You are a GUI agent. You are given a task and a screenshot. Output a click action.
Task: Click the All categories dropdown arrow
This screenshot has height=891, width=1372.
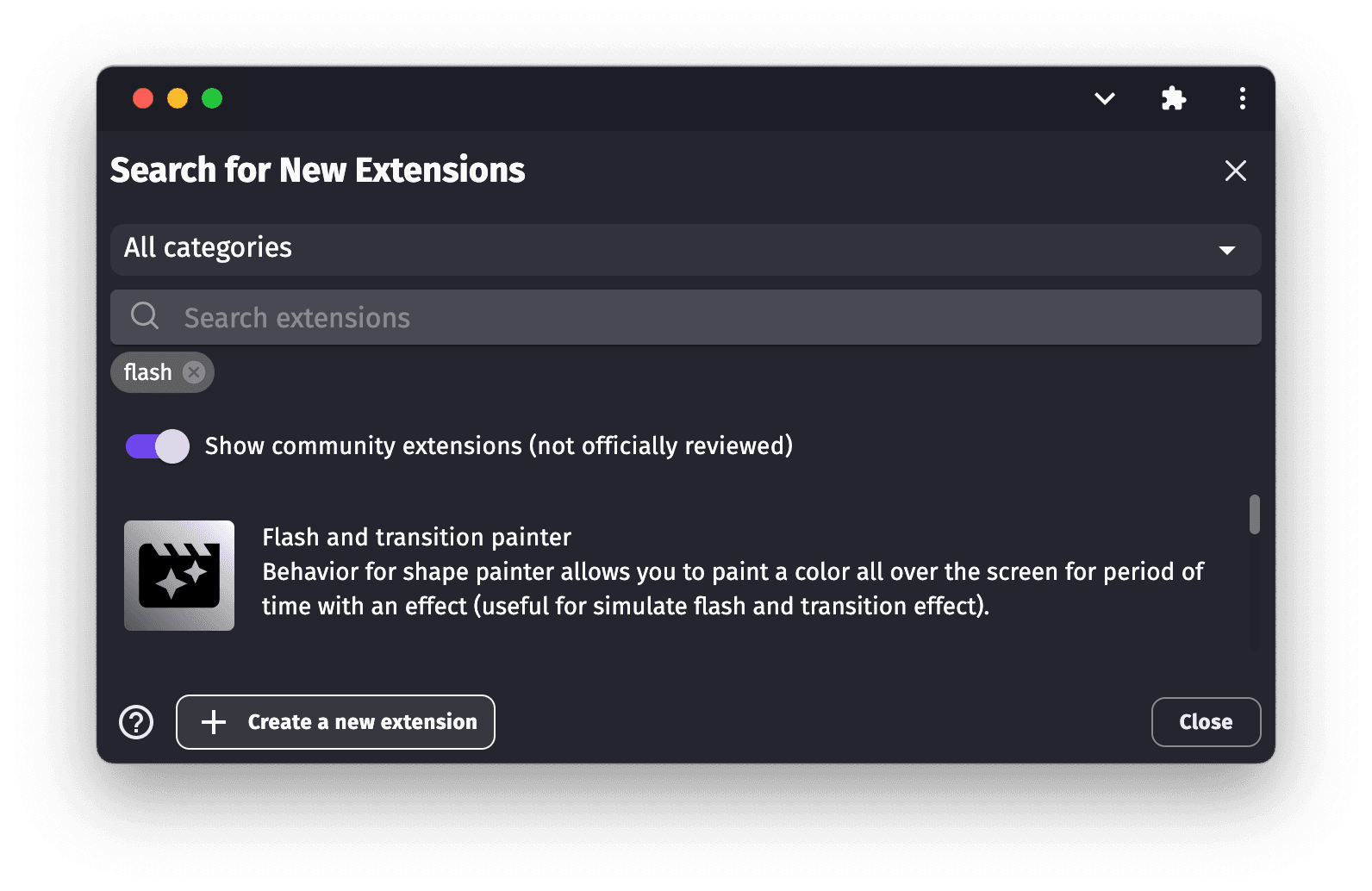coord(1226,251)
